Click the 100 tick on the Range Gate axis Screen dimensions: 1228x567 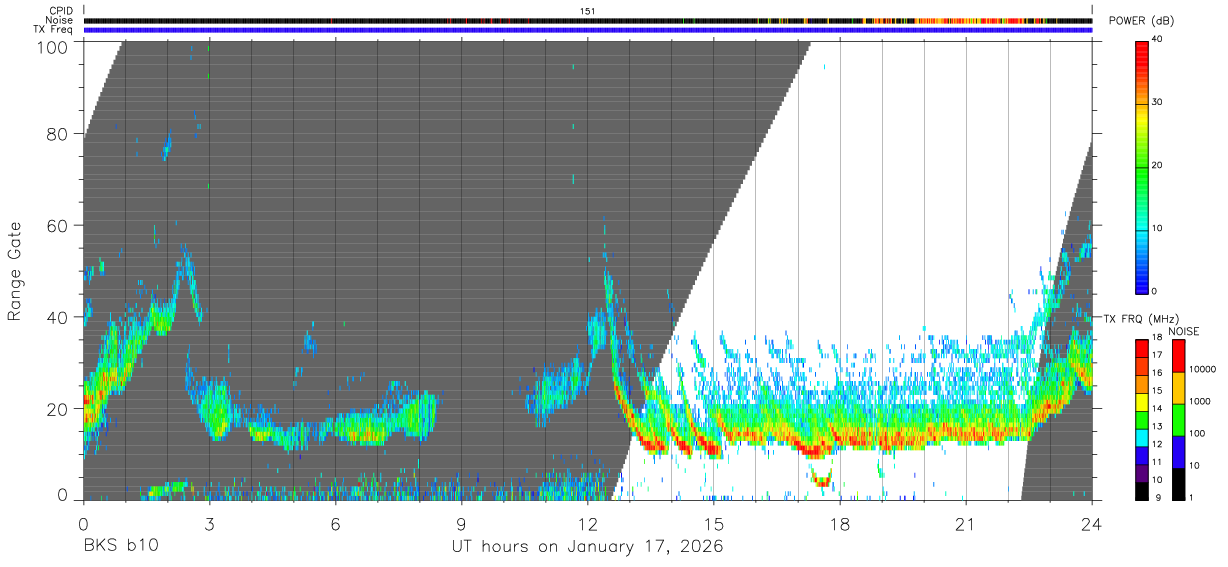coord(52,47)
